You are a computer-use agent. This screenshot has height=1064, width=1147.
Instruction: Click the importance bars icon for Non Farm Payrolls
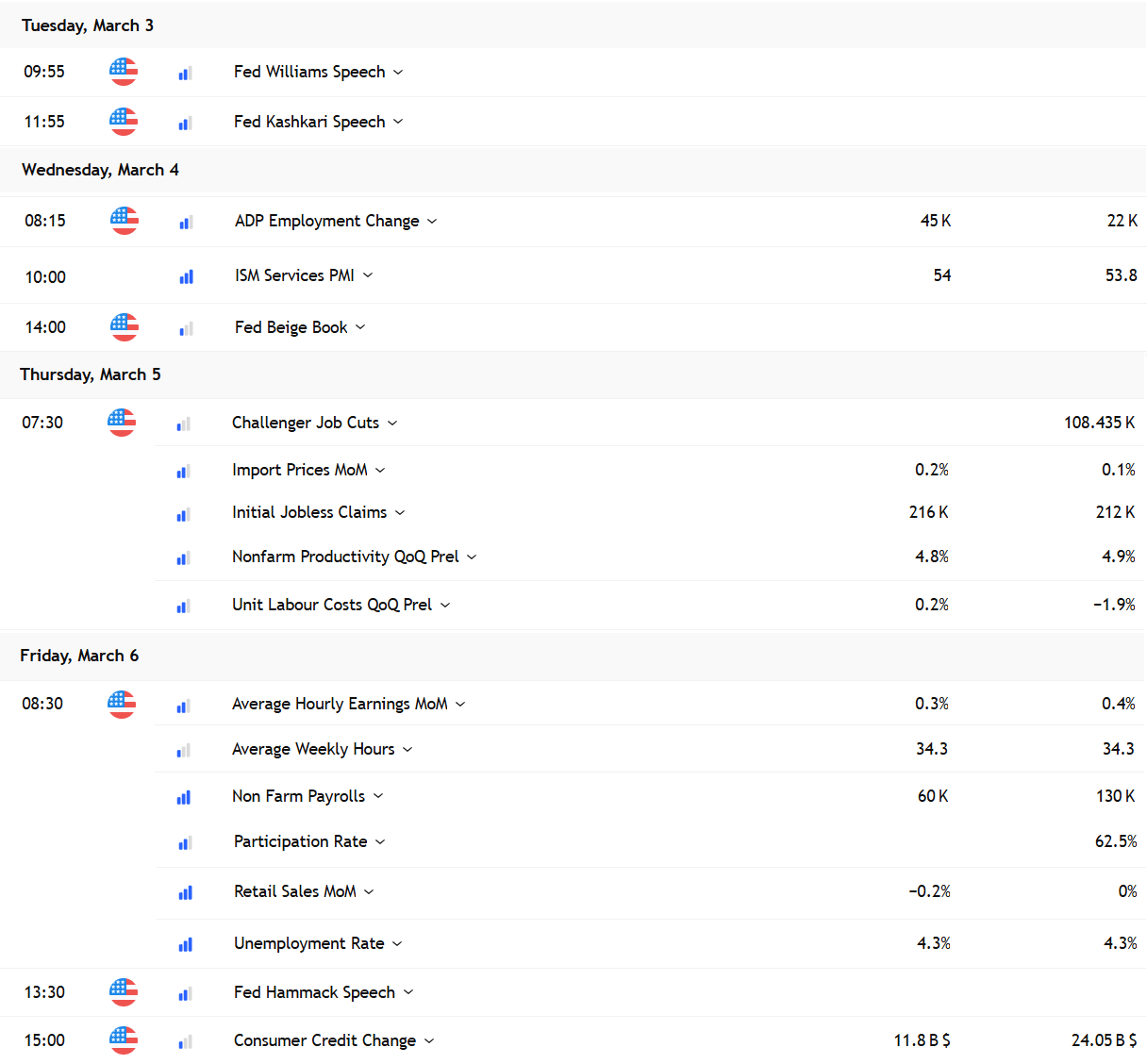[183, 797]
